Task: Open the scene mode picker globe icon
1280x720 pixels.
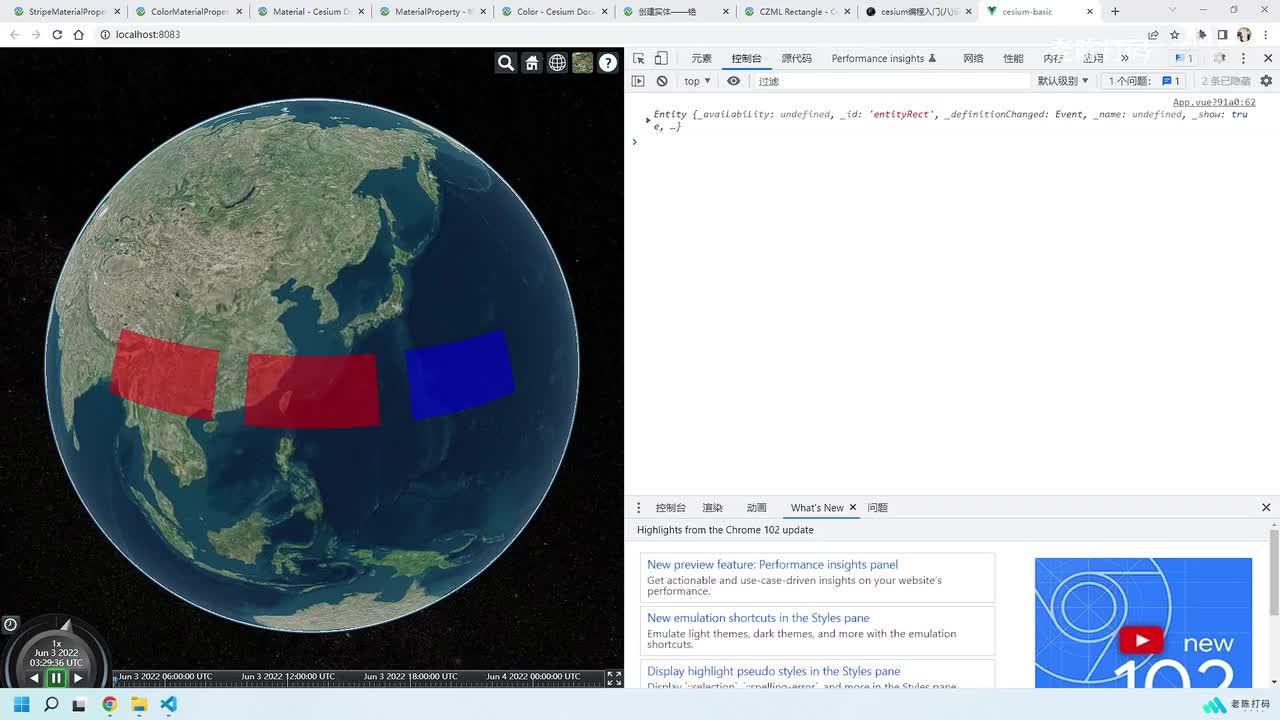Action: 557,63
